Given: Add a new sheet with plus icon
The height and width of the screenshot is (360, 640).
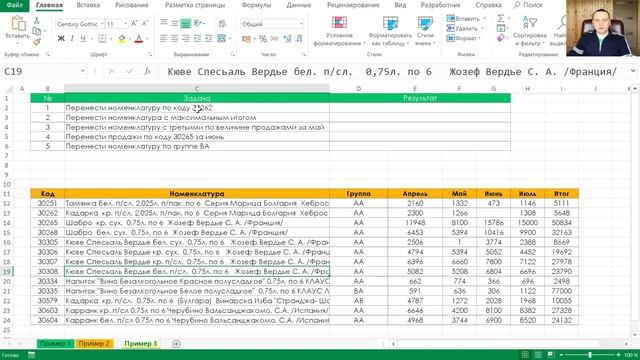Looking at the screenshot, I should pos(176,344).
